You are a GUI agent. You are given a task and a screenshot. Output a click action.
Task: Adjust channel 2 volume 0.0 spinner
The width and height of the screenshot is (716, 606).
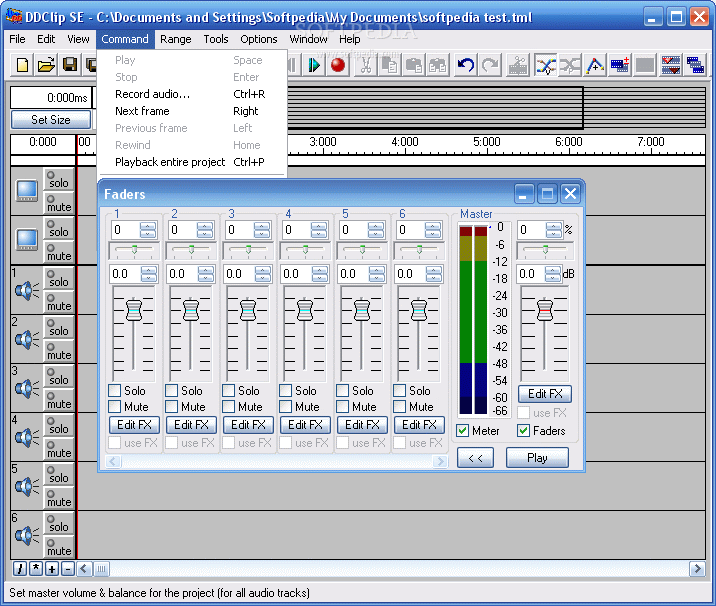(206, 274)
